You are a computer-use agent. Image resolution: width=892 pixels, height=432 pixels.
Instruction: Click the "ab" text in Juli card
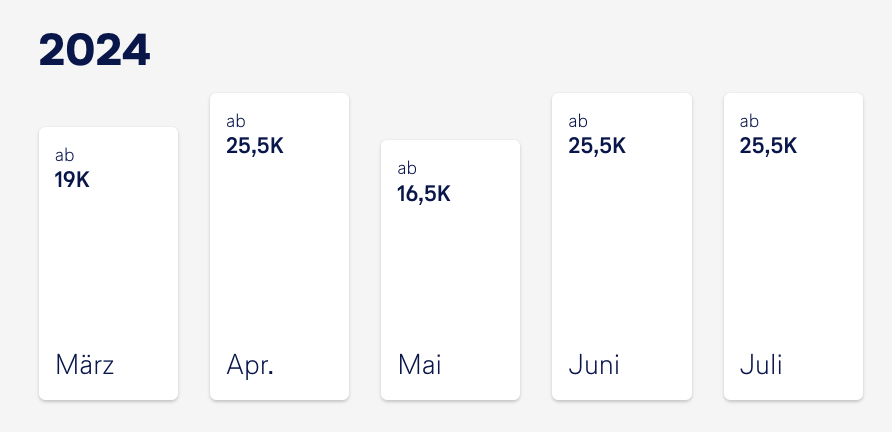pos(749,121)
